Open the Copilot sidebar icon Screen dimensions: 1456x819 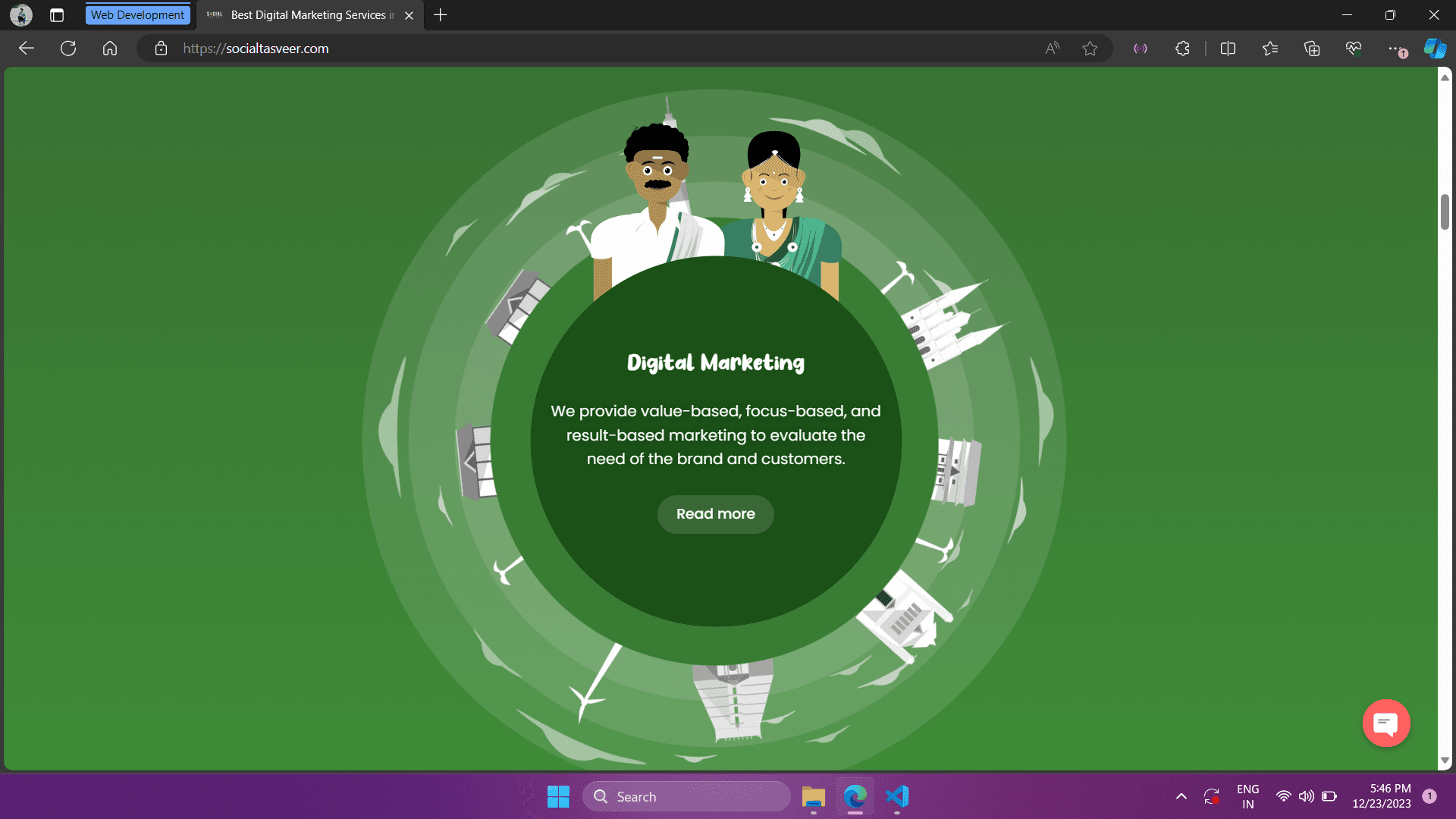[1435, 49]
